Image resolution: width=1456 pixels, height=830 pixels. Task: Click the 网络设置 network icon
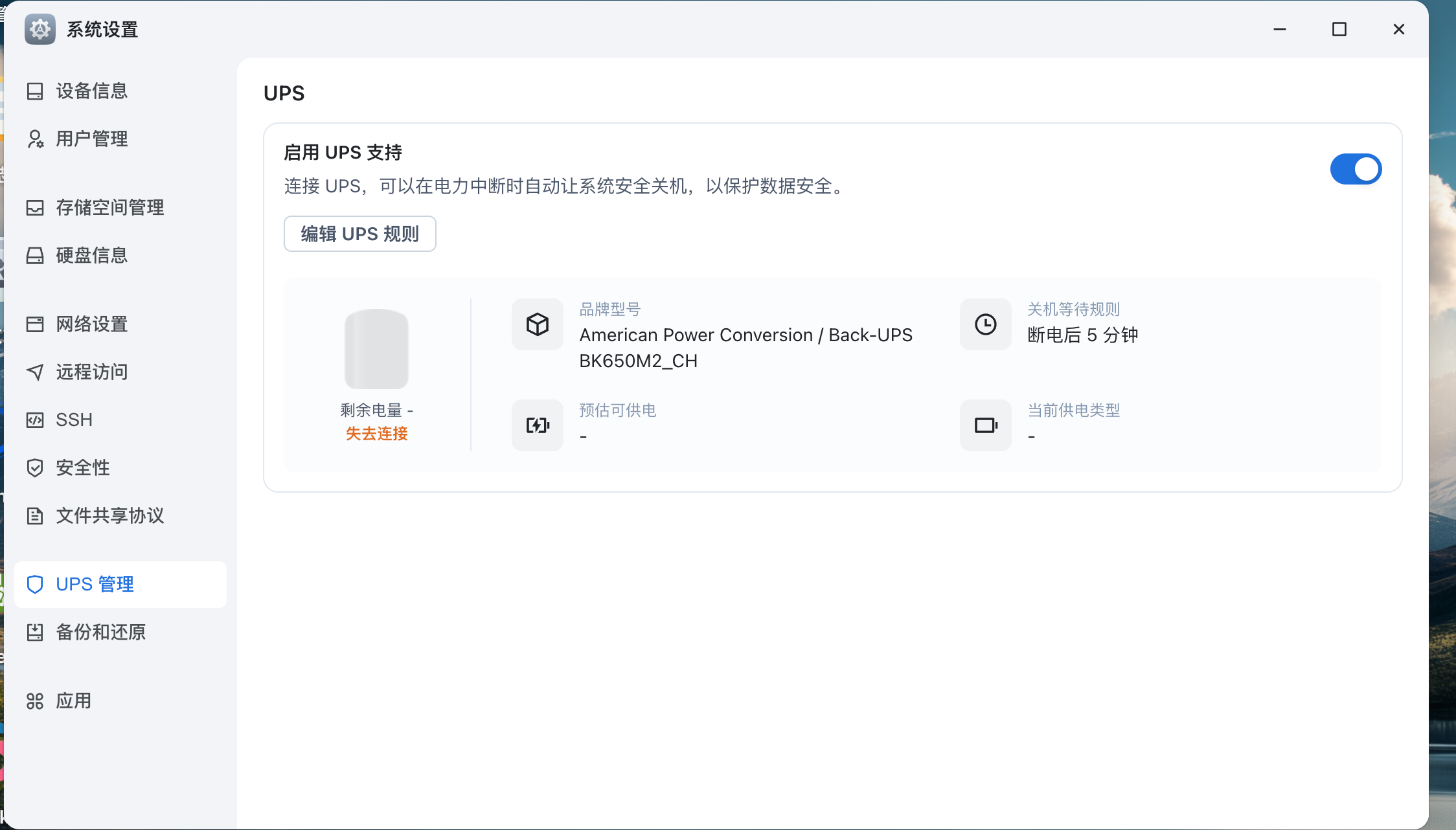(35, 324)
